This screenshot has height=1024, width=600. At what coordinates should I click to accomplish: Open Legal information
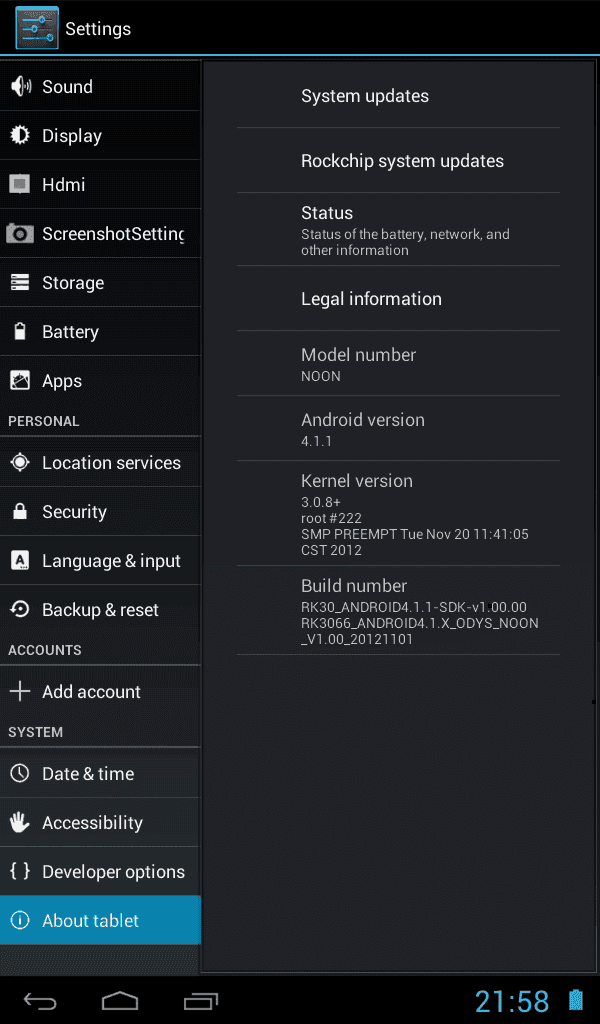(x=398, y=298)
